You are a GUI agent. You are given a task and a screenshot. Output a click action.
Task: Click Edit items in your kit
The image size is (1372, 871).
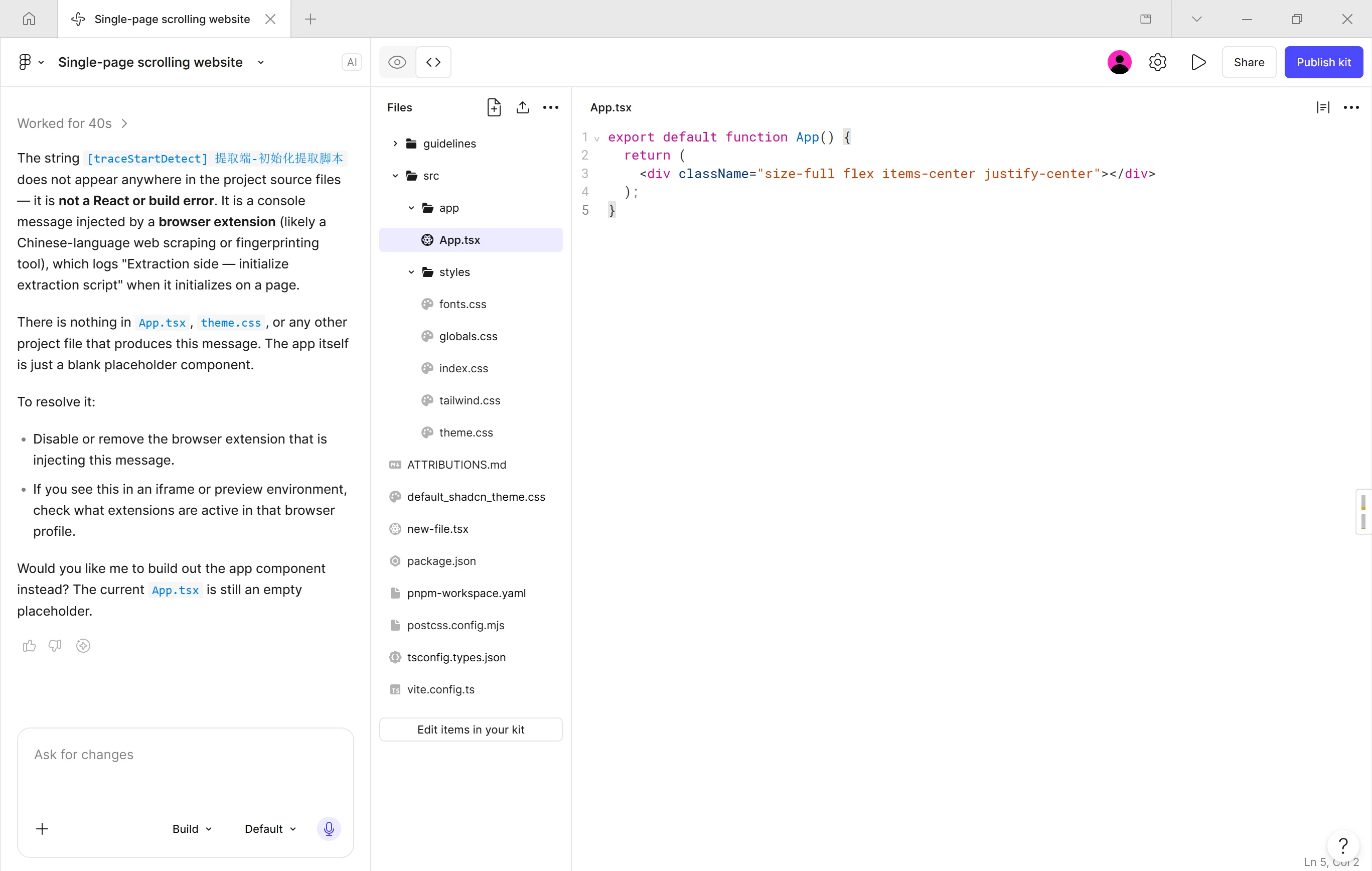click(471, 730)
